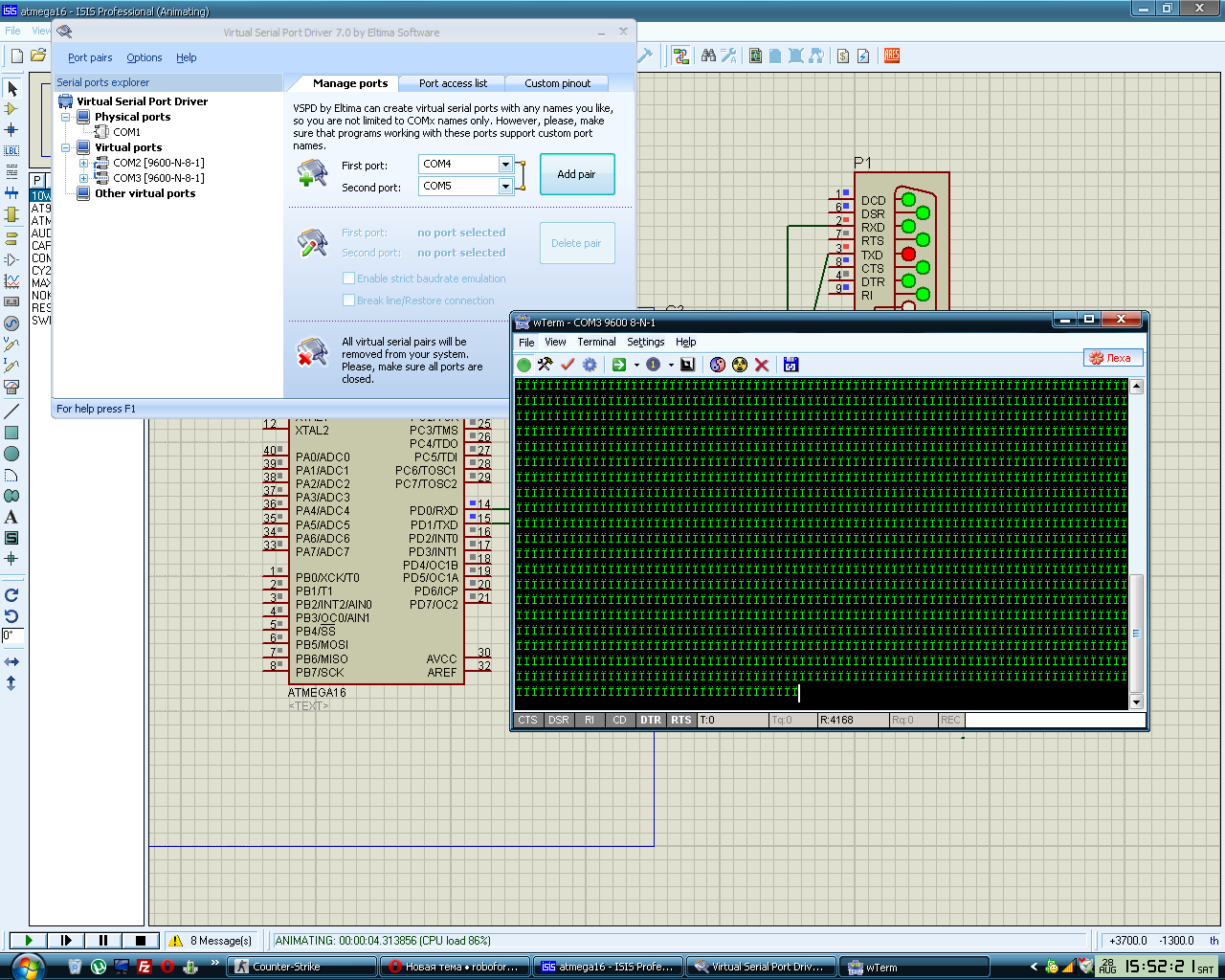Toggle the RTS indicator in wTerm status bar
The height and width of the screenshot is (980, 1225).
coord(680,720)
